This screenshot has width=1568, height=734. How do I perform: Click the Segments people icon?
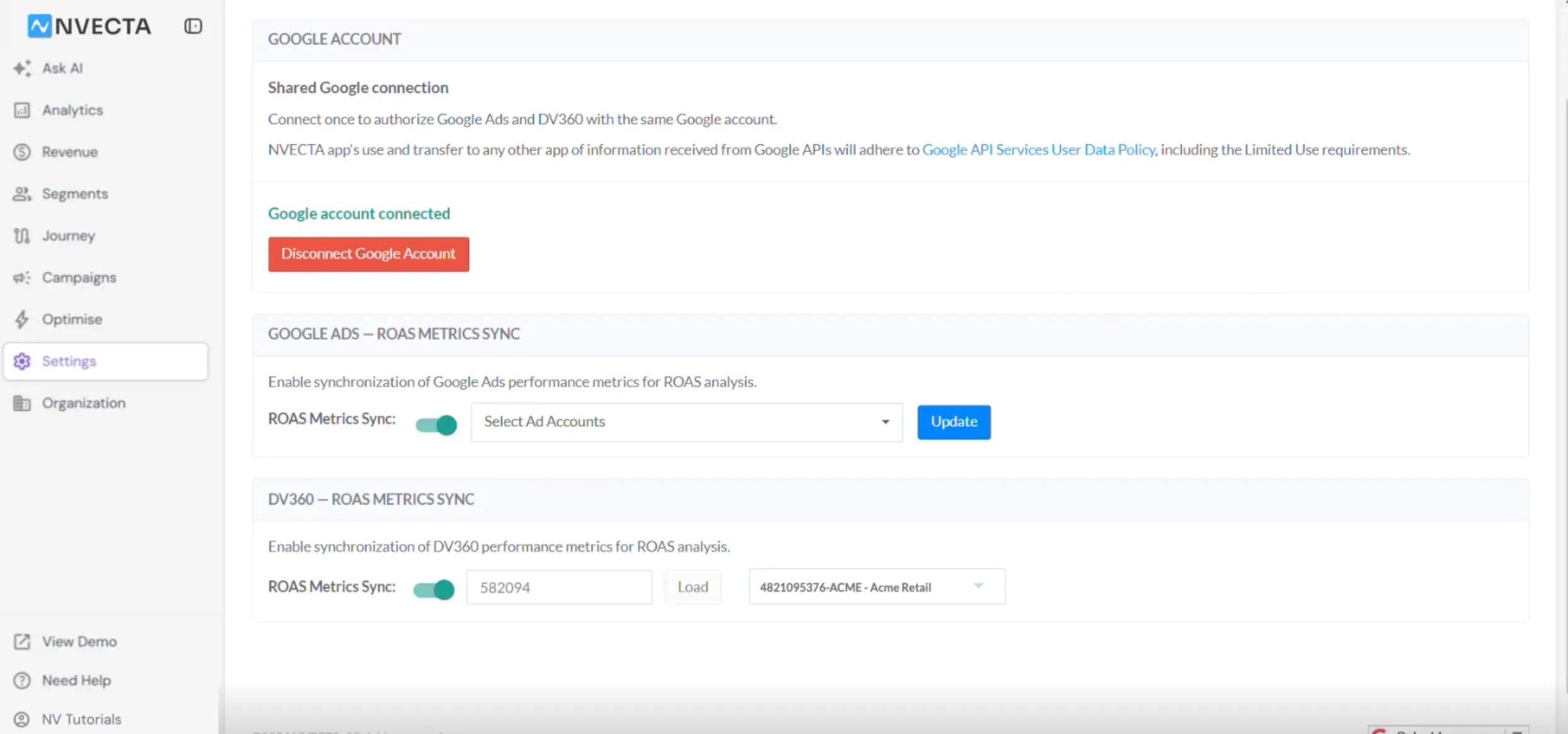coord(22,194)
